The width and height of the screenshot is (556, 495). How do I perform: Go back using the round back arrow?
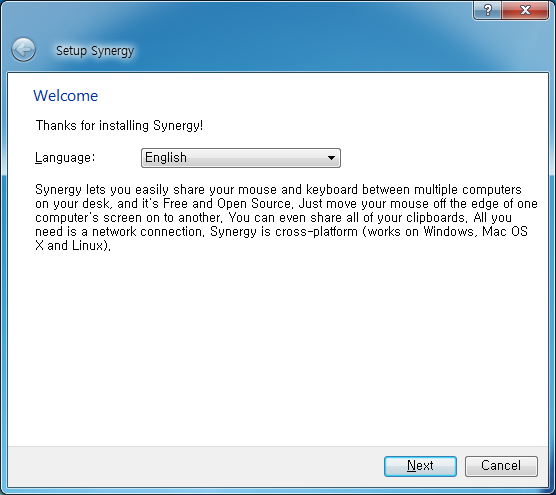23,50
